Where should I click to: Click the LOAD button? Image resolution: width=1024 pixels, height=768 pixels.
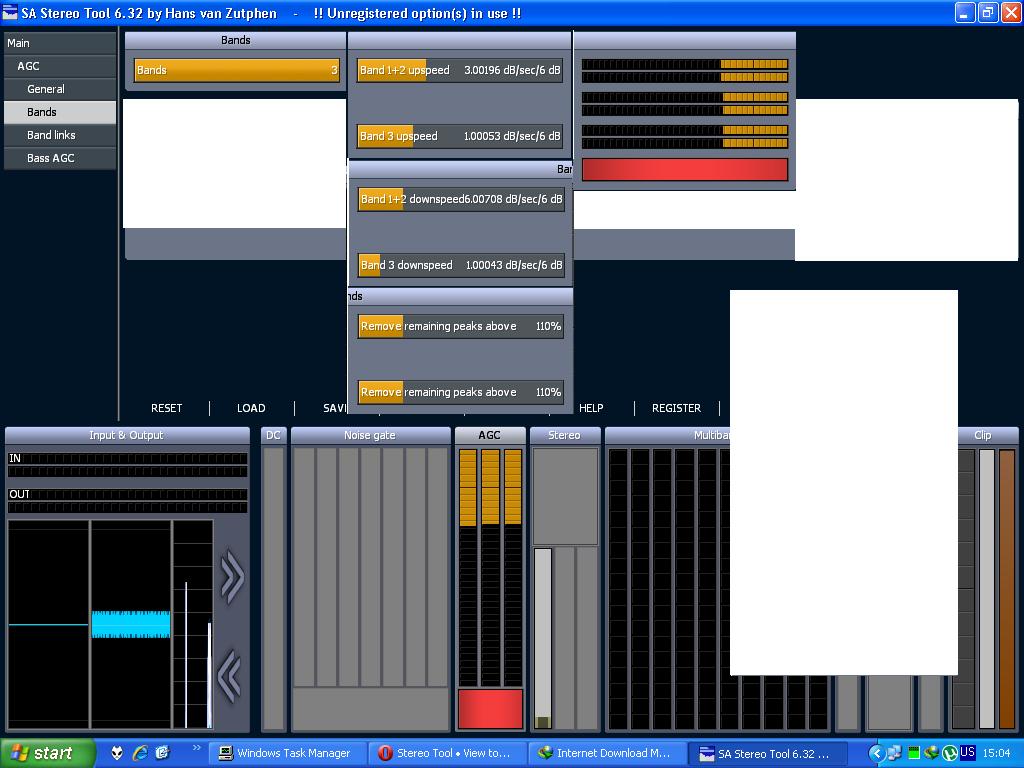coord(251,408)
